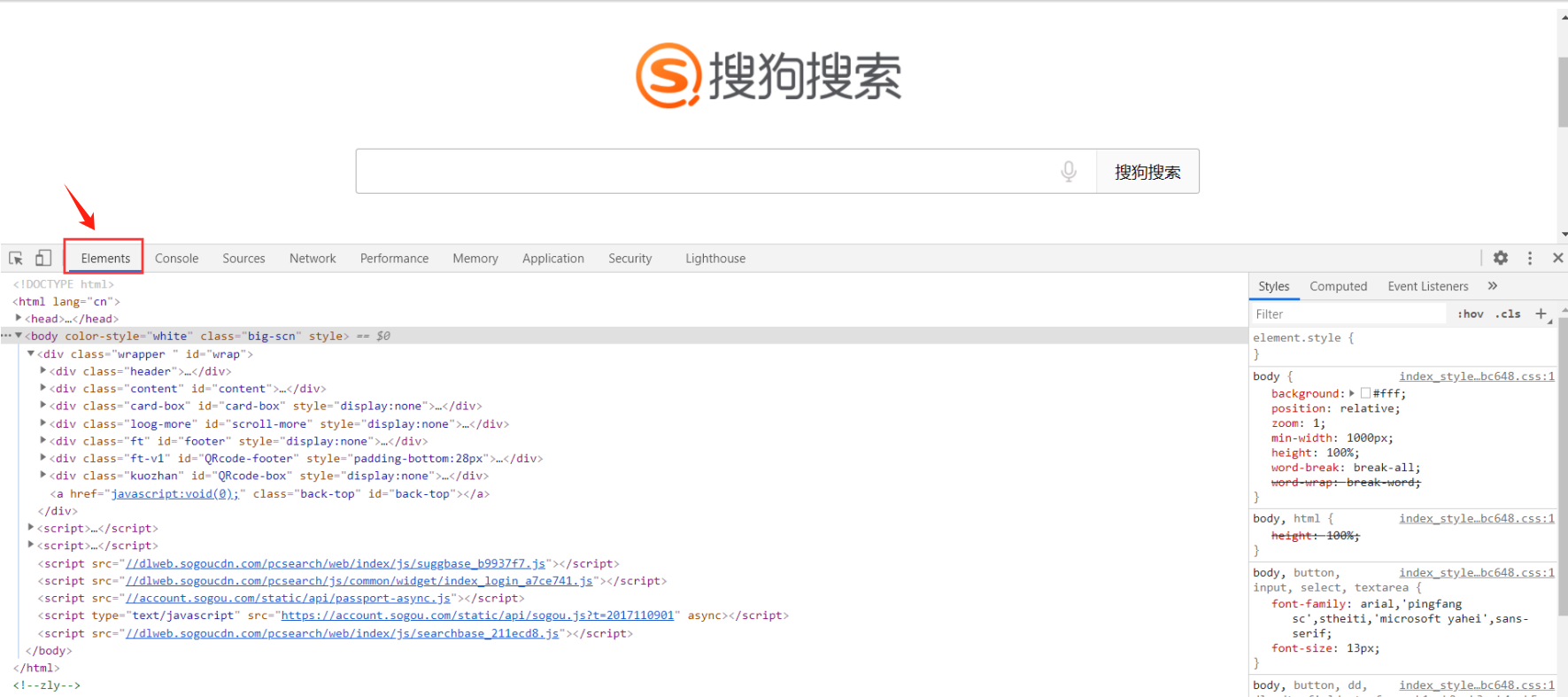Click the 搜狗搜索 search button
Screen dimensions: 1568x697
[1147, 172]
